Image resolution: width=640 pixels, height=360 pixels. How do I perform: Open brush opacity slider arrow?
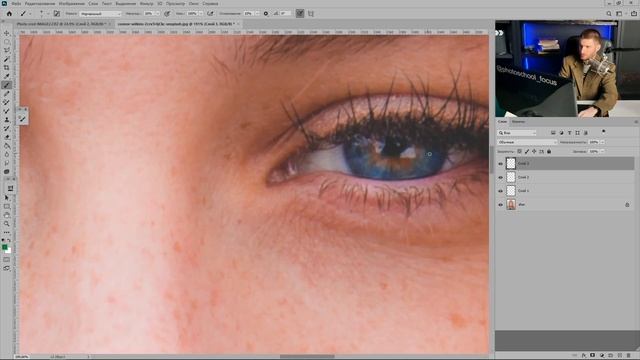click(158, 13)
